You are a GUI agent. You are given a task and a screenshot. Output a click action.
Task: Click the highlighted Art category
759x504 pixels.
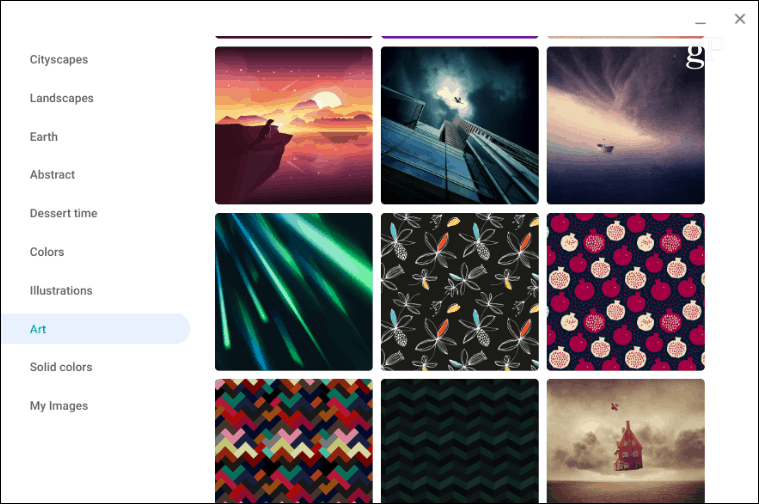click(x=96, y=329)
